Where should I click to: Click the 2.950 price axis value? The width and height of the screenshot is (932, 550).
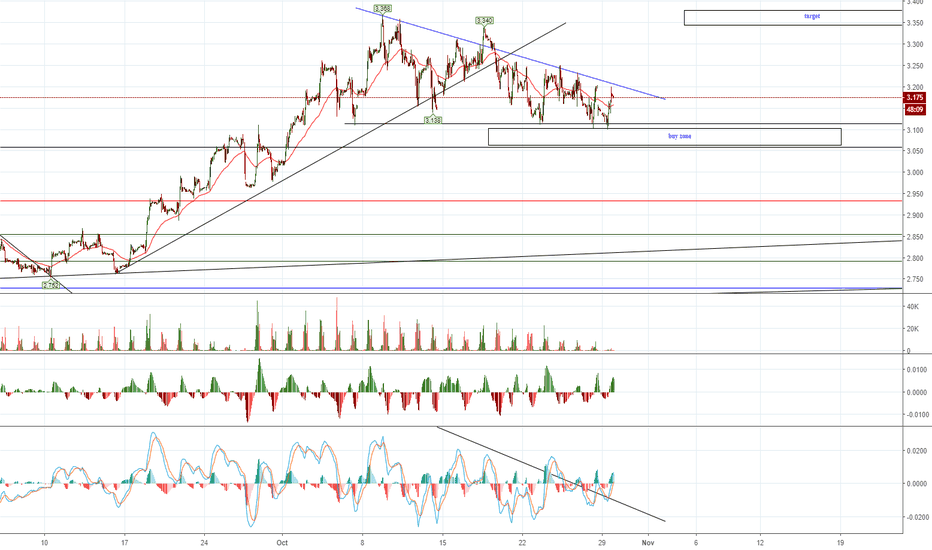pyautogui.click(x=914, y=194)
